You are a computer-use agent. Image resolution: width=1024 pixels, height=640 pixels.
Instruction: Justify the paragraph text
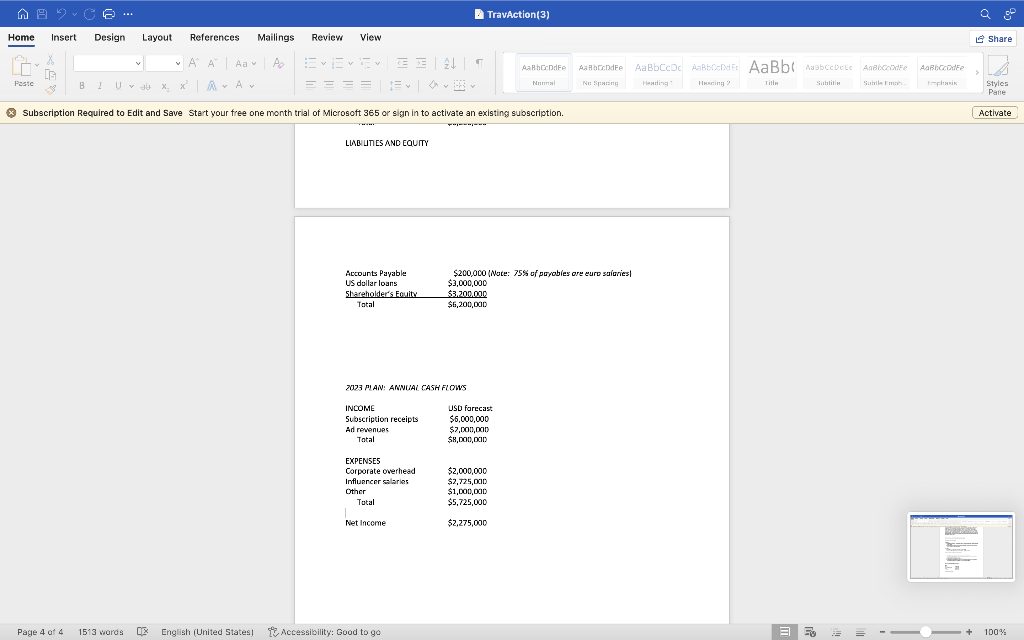(366, 85)
